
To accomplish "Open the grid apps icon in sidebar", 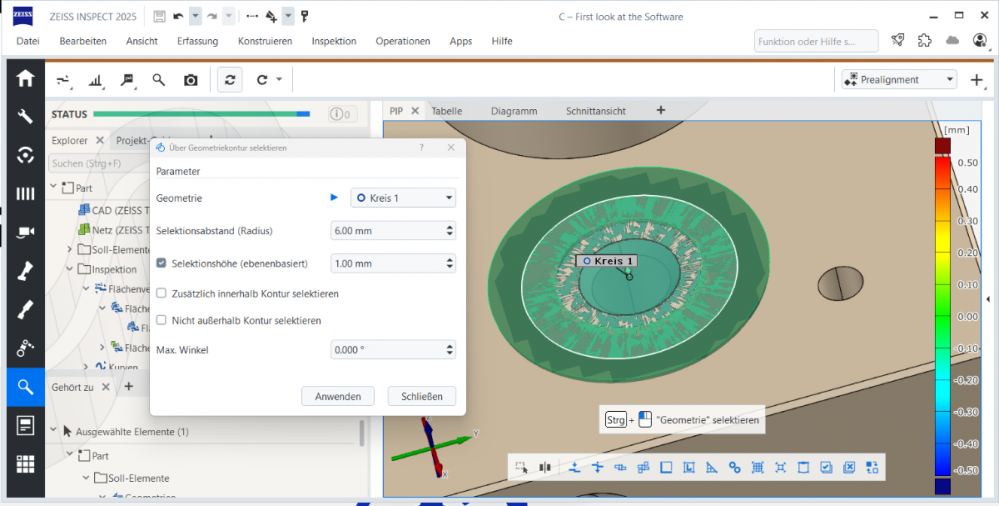I will (x=25, y=464).
